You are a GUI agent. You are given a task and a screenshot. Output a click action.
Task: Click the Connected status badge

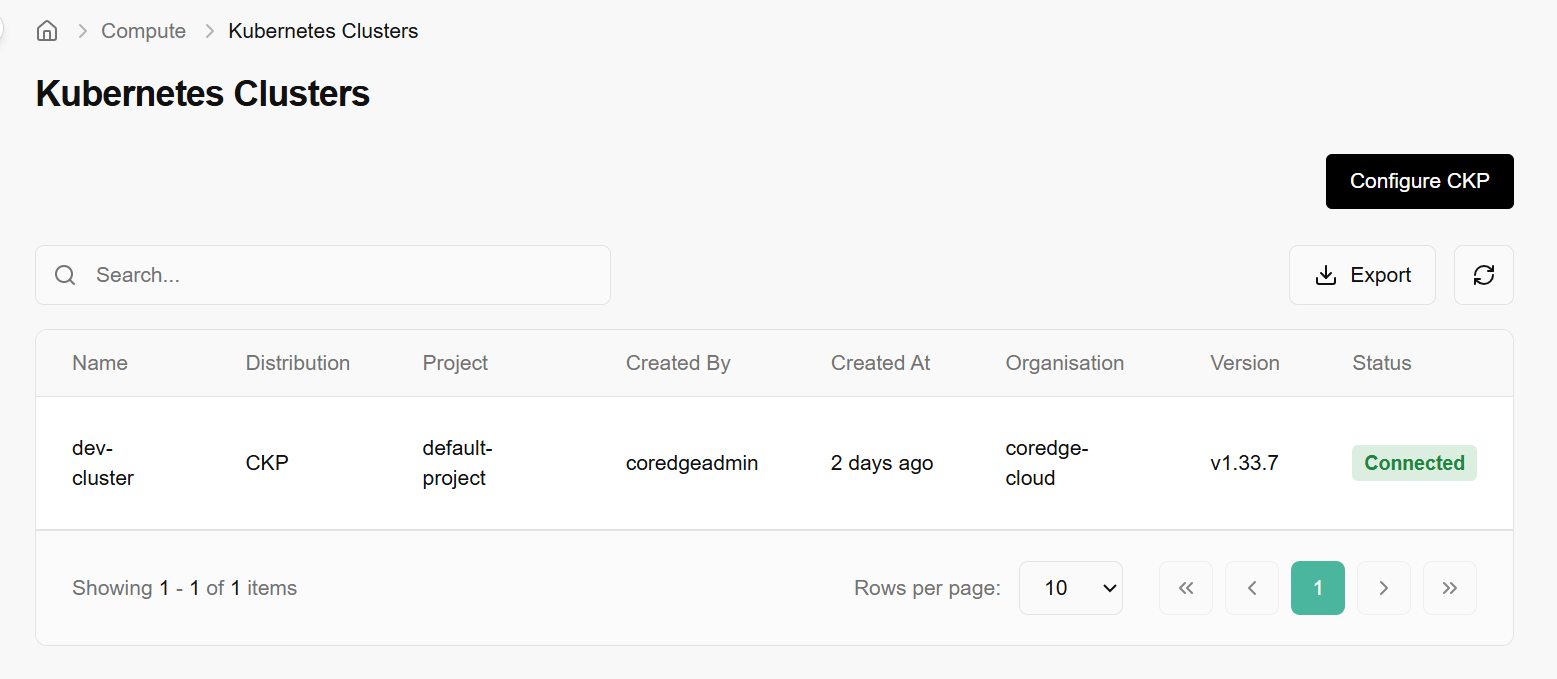tap(1414, 463)
